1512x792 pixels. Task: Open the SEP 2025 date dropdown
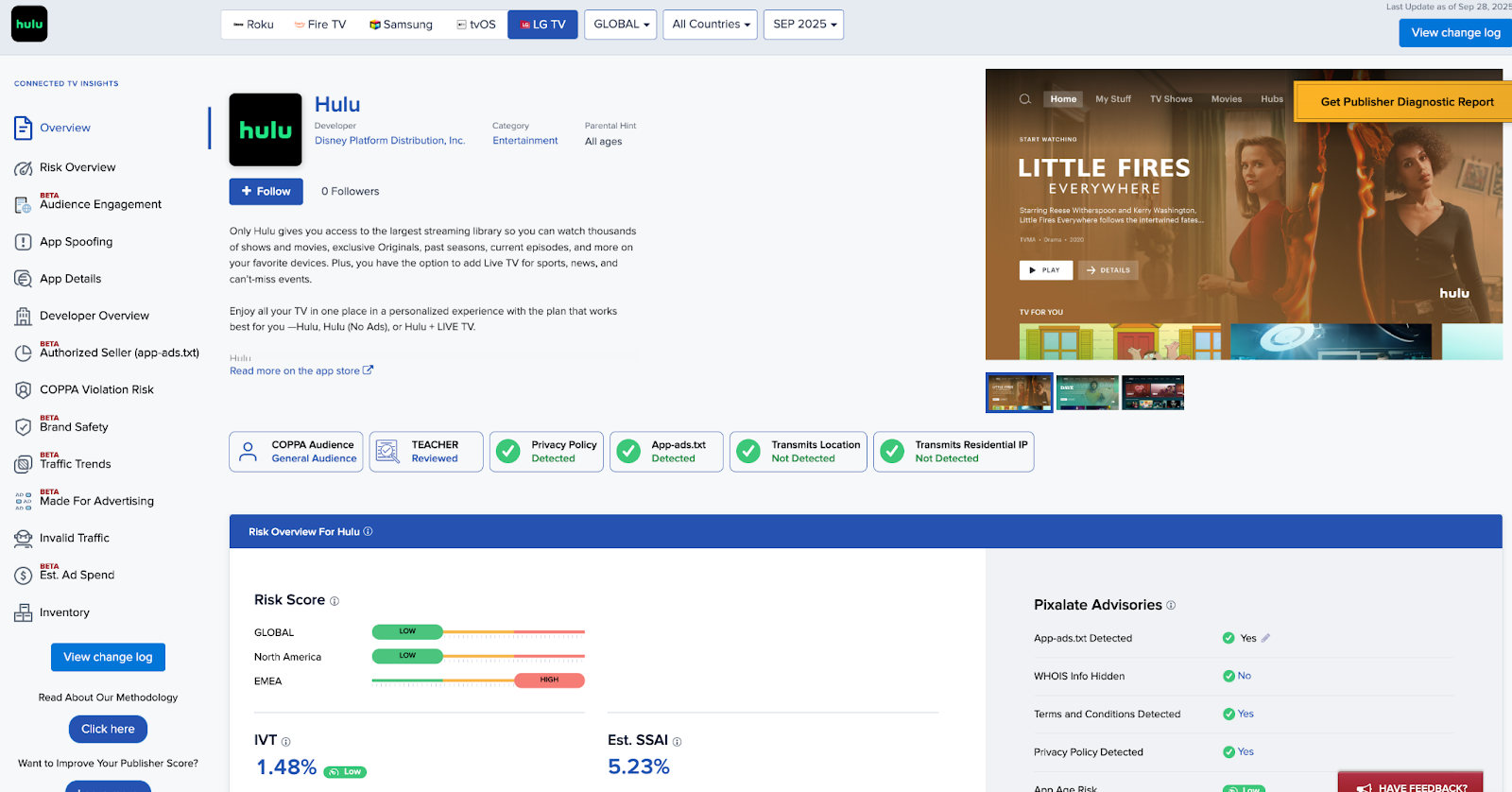(804, 25)
